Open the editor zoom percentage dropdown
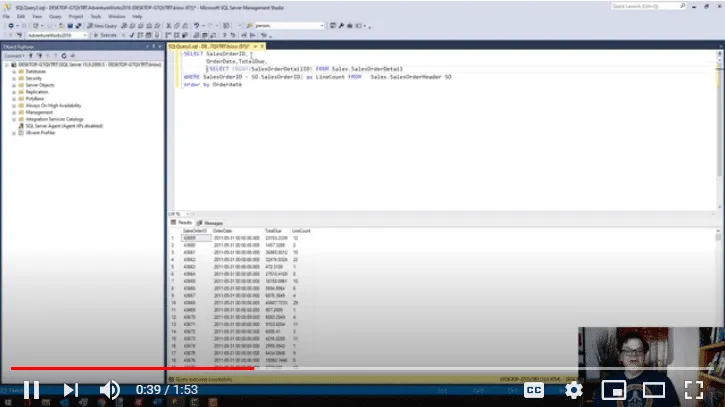This screenshot has height=407, width=725. (x=187, y=214)
